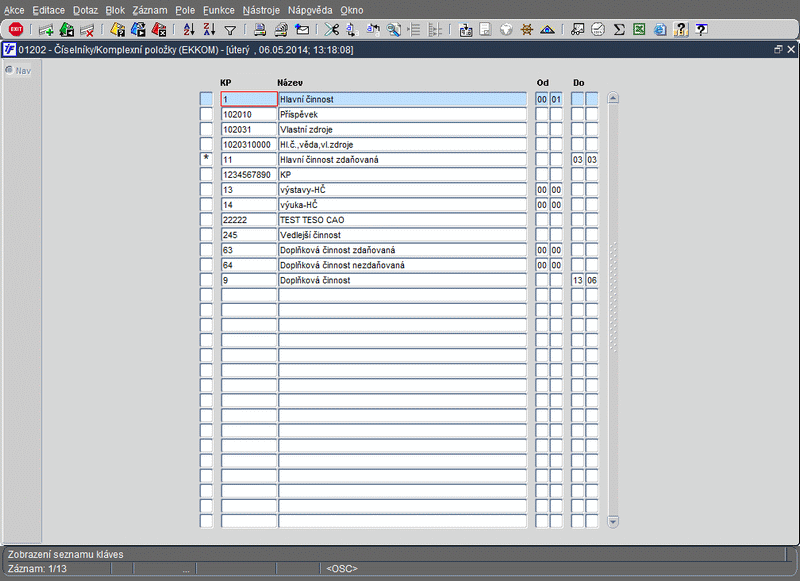Click name field Doplňková činnost nezdaňovaná
The height and width of the screenshot is (581, 800).
pyautogui.click(x=403, y=265)
